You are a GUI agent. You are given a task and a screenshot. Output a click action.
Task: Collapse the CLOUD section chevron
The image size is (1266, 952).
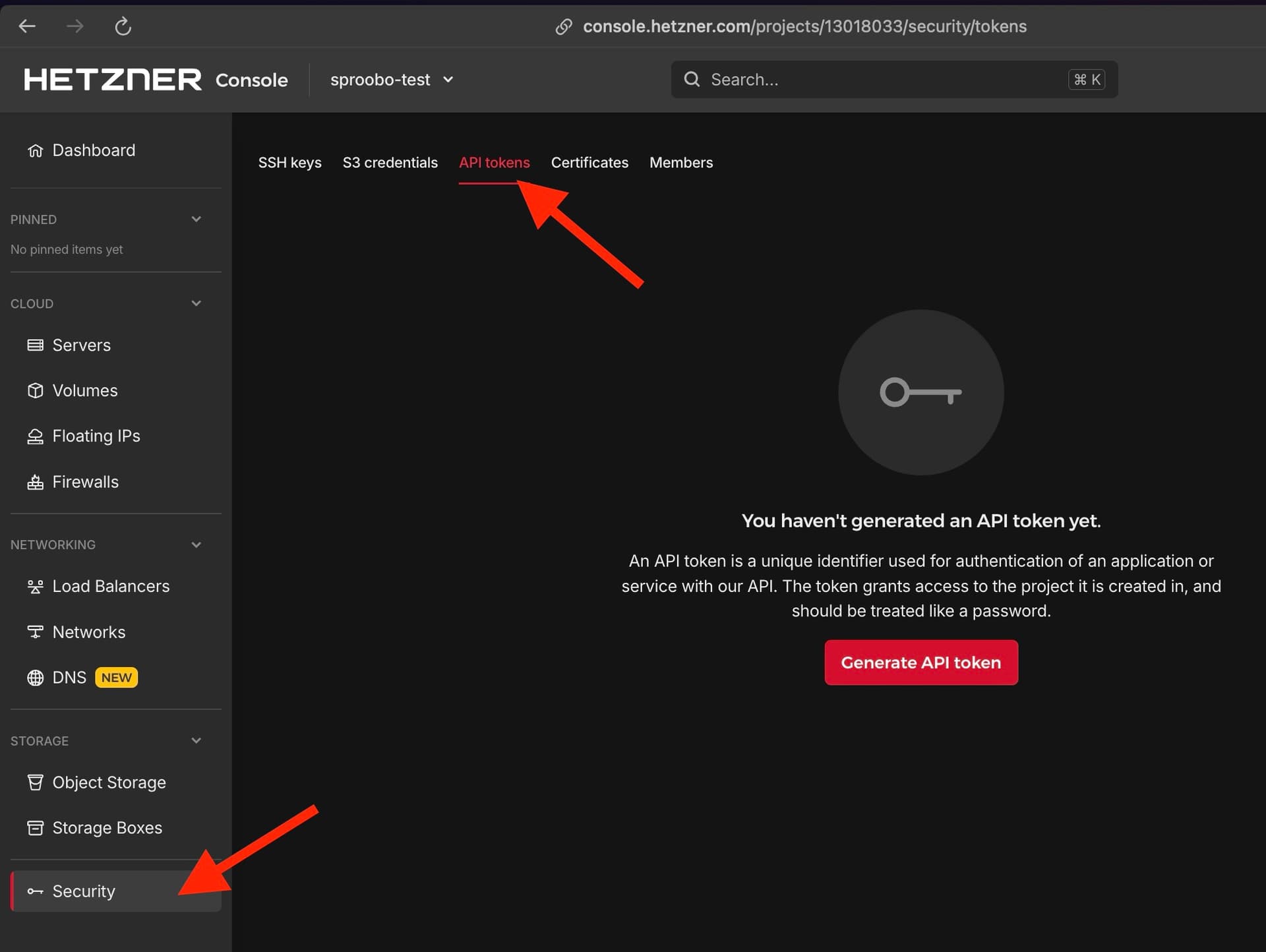click(196, 303)
